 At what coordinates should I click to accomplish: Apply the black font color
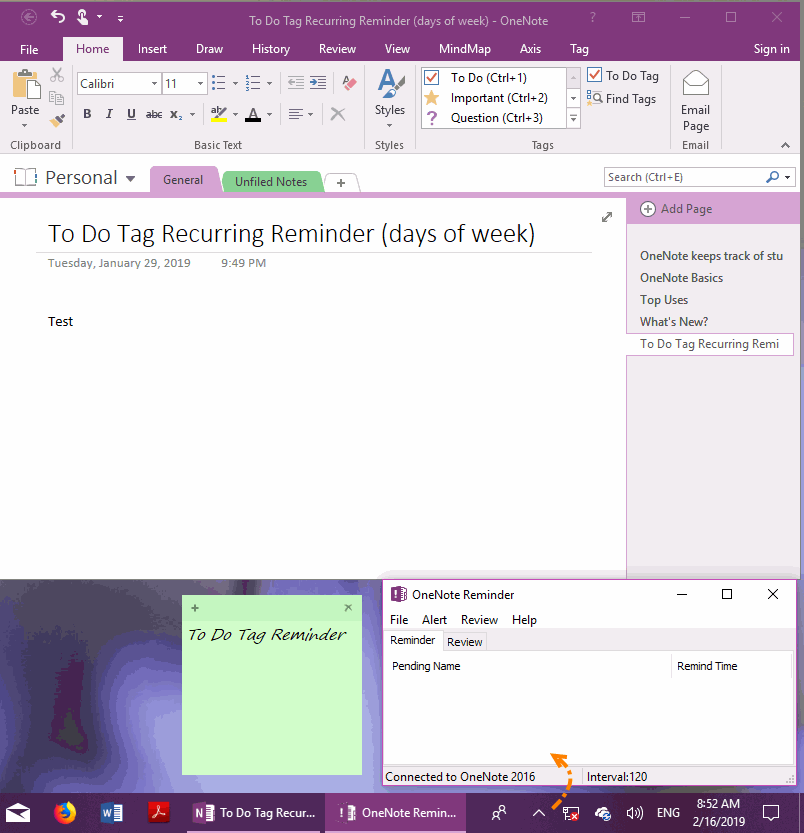253,114
